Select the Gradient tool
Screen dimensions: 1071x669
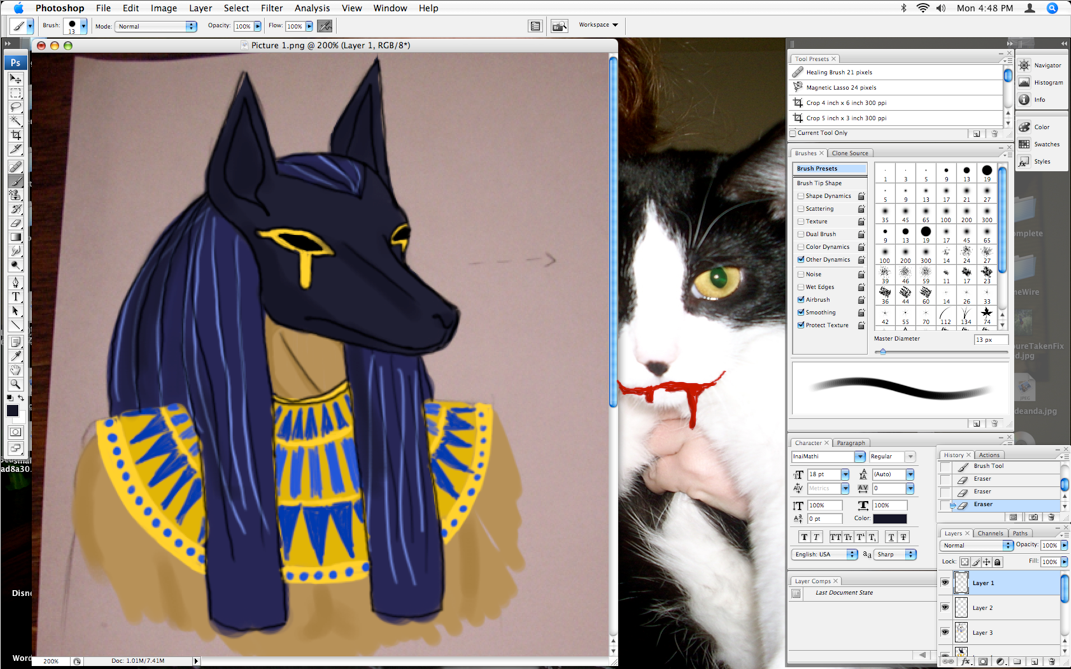point(15,237)
